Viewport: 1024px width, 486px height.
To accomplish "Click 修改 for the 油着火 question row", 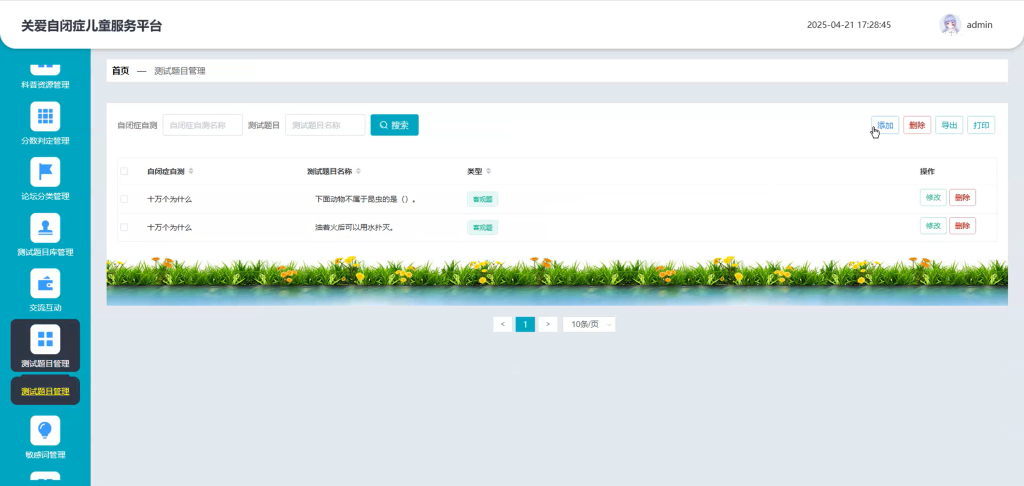I will 933,225.
